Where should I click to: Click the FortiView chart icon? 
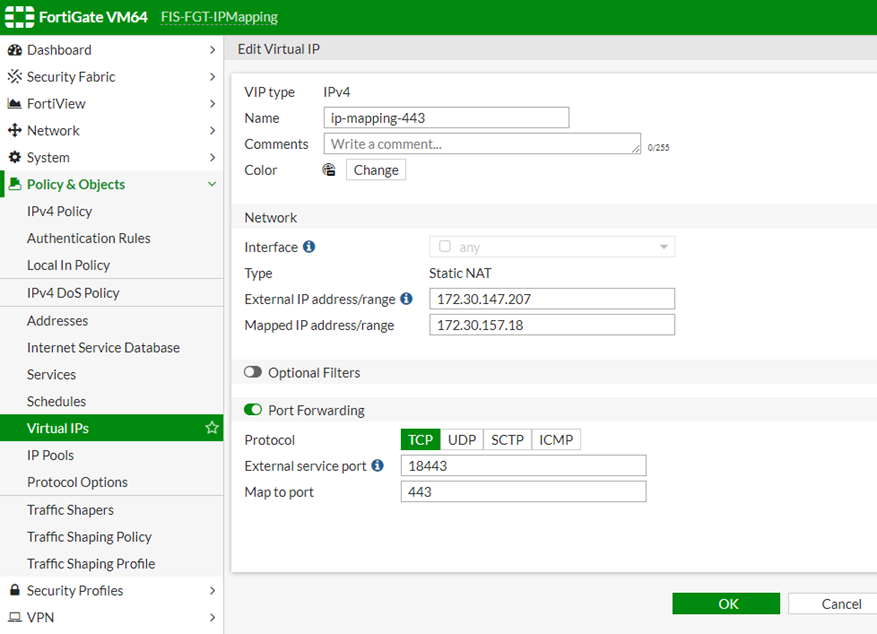coord(15,104)
